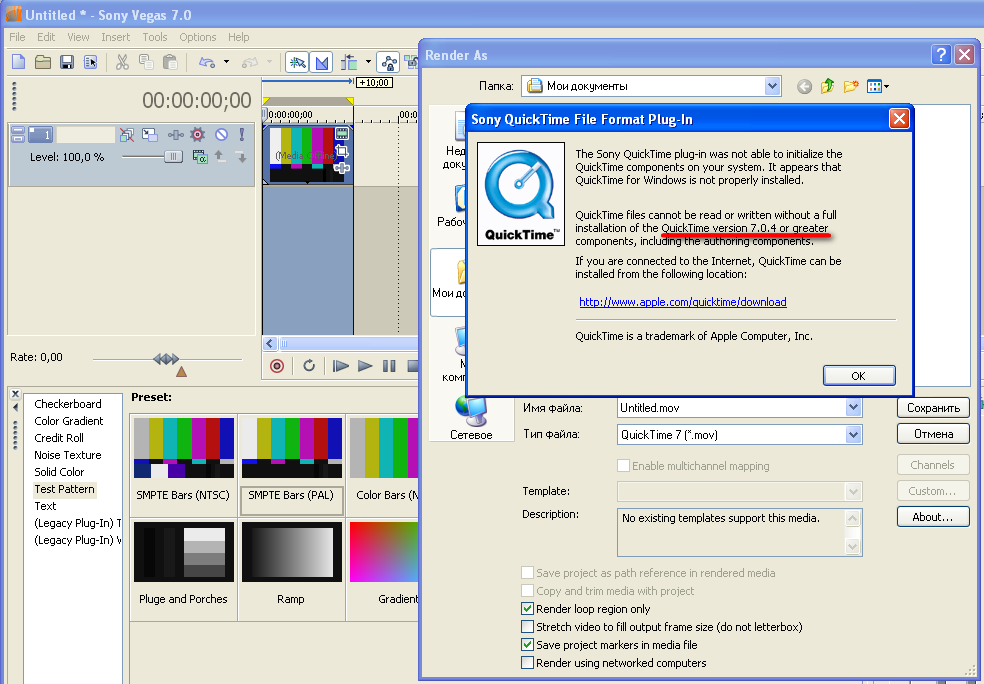This screenshot has width=984, height=684.
Task: Enable Stretch video to fill output frame
Action: coord(528,626)
